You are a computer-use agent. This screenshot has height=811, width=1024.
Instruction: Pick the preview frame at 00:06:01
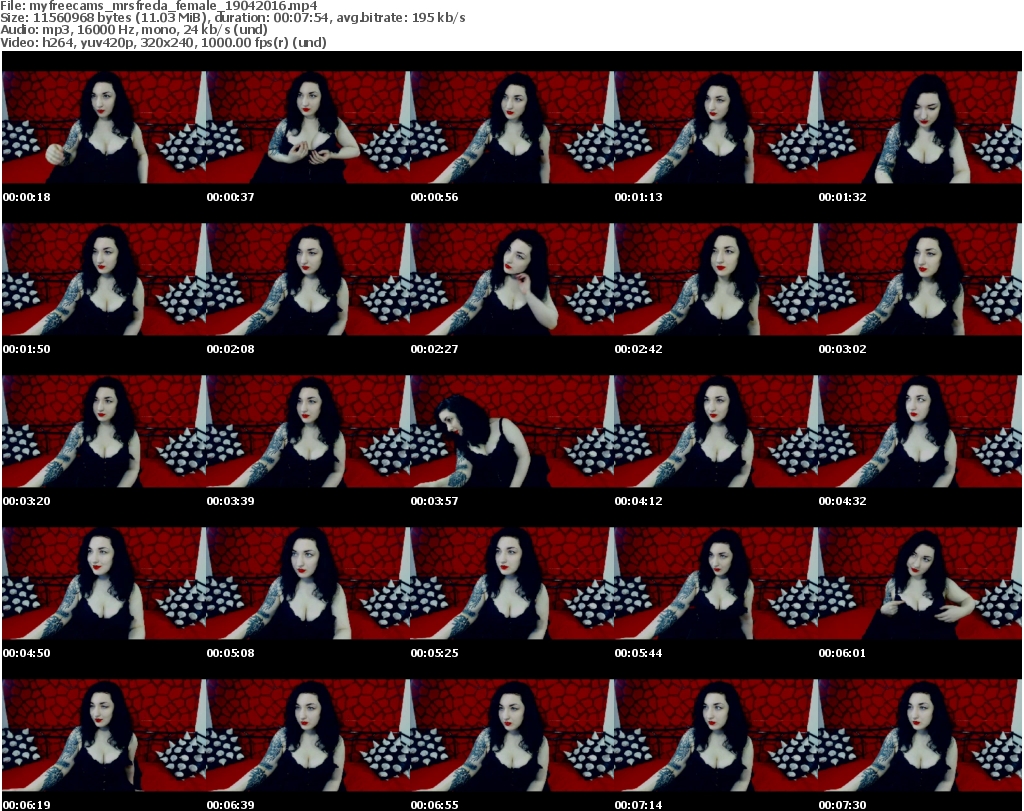pyautogui.click(x=920, y=583)
